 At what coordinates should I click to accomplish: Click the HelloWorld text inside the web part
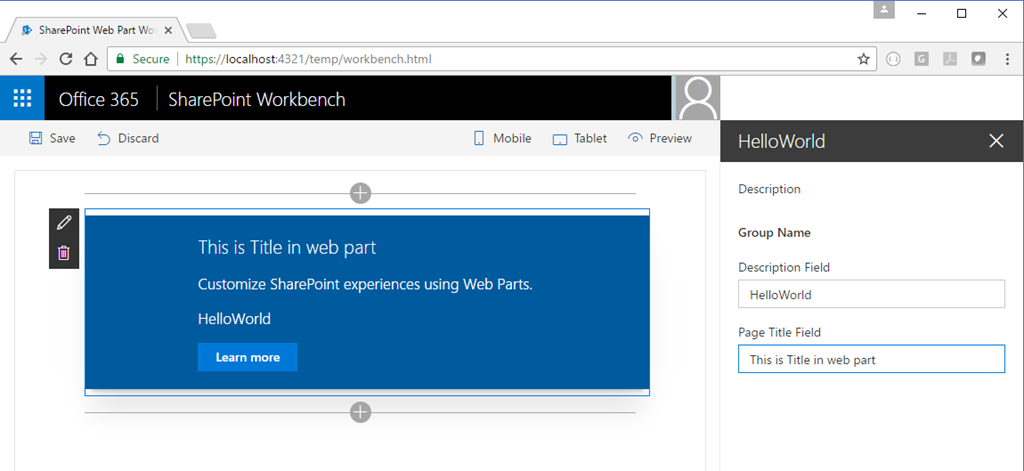click(x=234, y=319)
